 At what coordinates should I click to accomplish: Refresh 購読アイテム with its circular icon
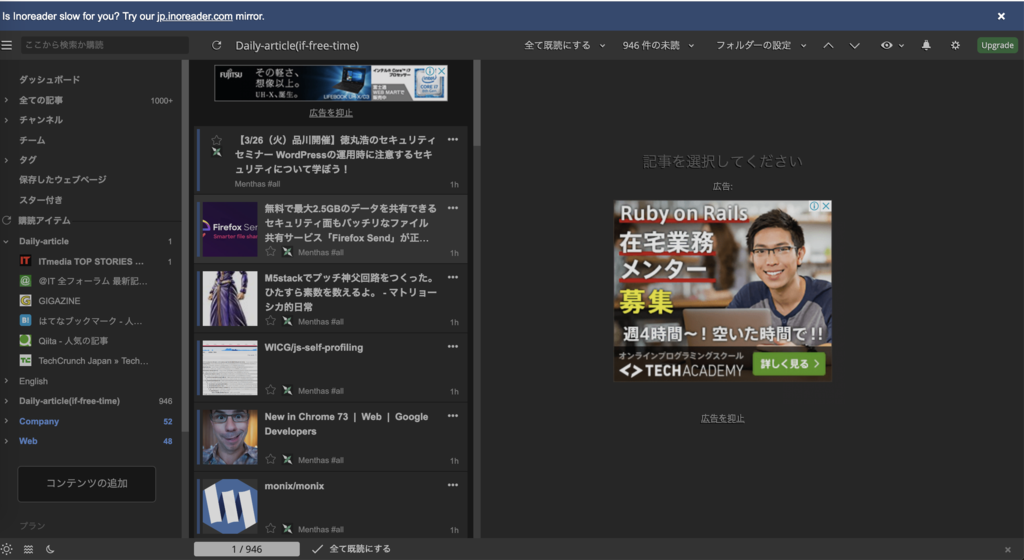pyautogui.click(x=7, y=221)
